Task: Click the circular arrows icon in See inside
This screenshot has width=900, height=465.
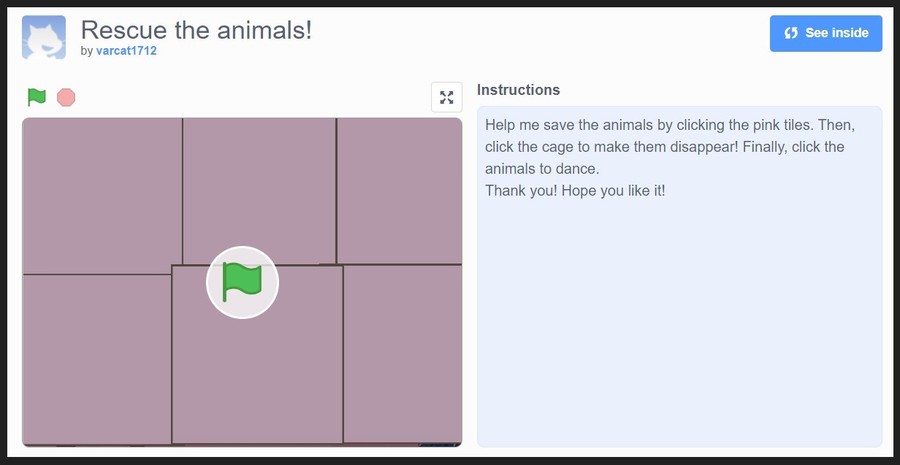Action: 791,33
